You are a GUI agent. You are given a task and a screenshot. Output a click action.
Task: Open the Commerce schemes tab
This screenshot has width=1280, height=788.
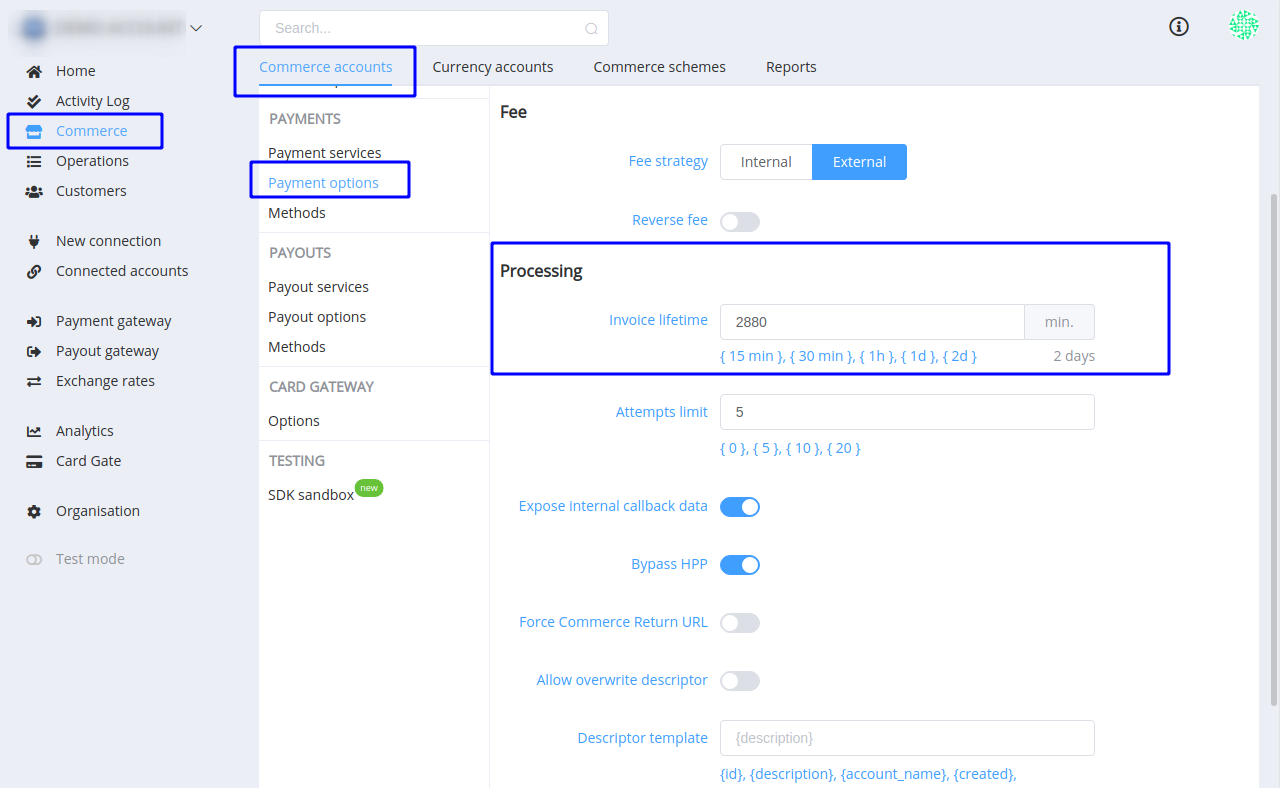[x=660, y=67]
